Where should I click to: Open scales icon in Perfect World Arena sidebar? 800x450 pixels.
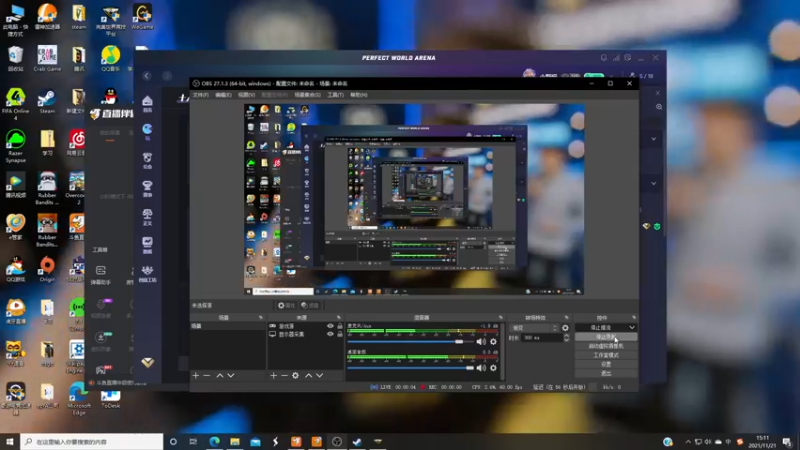[147, 216]
